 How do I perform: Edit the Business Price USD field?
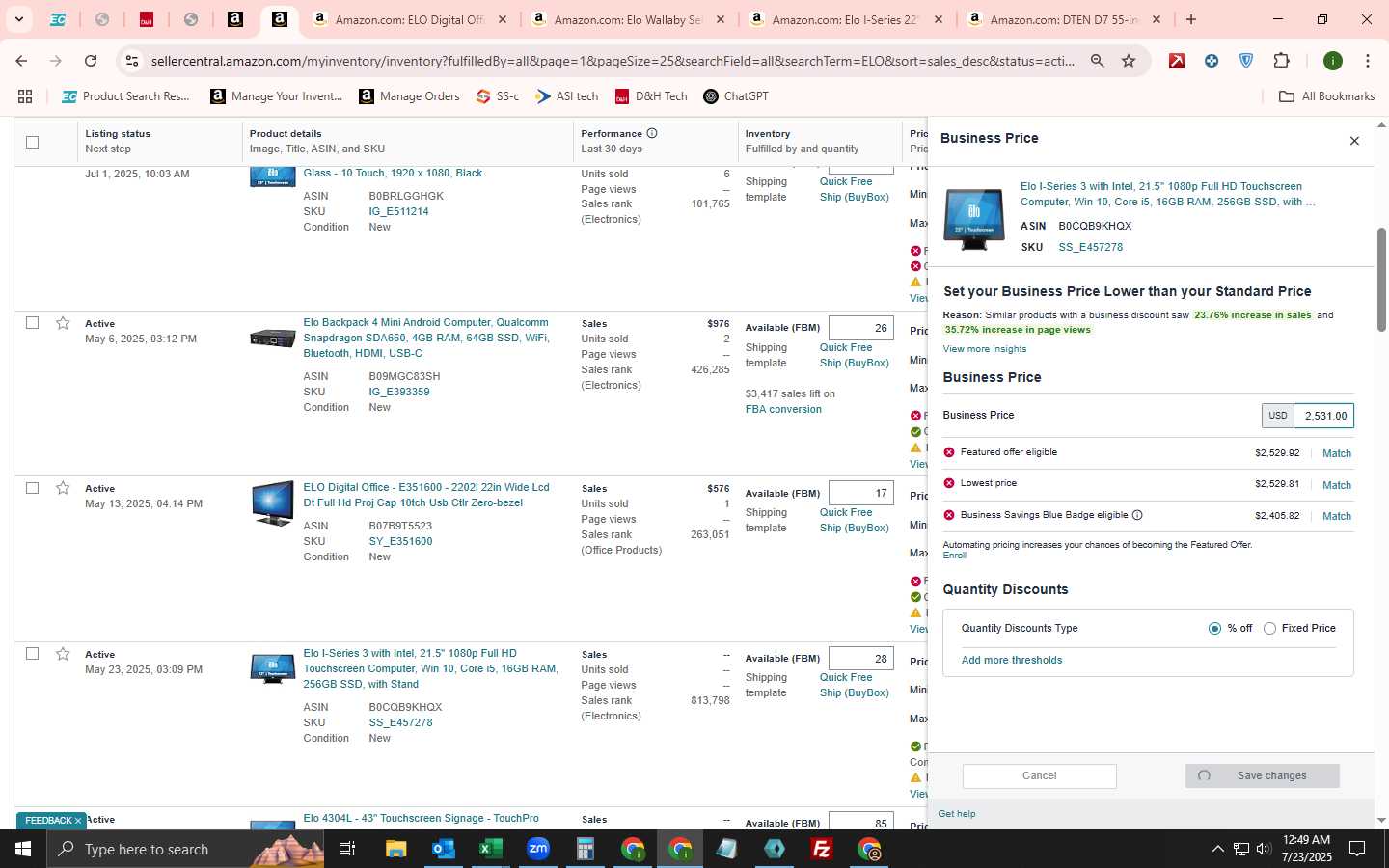1323,416
